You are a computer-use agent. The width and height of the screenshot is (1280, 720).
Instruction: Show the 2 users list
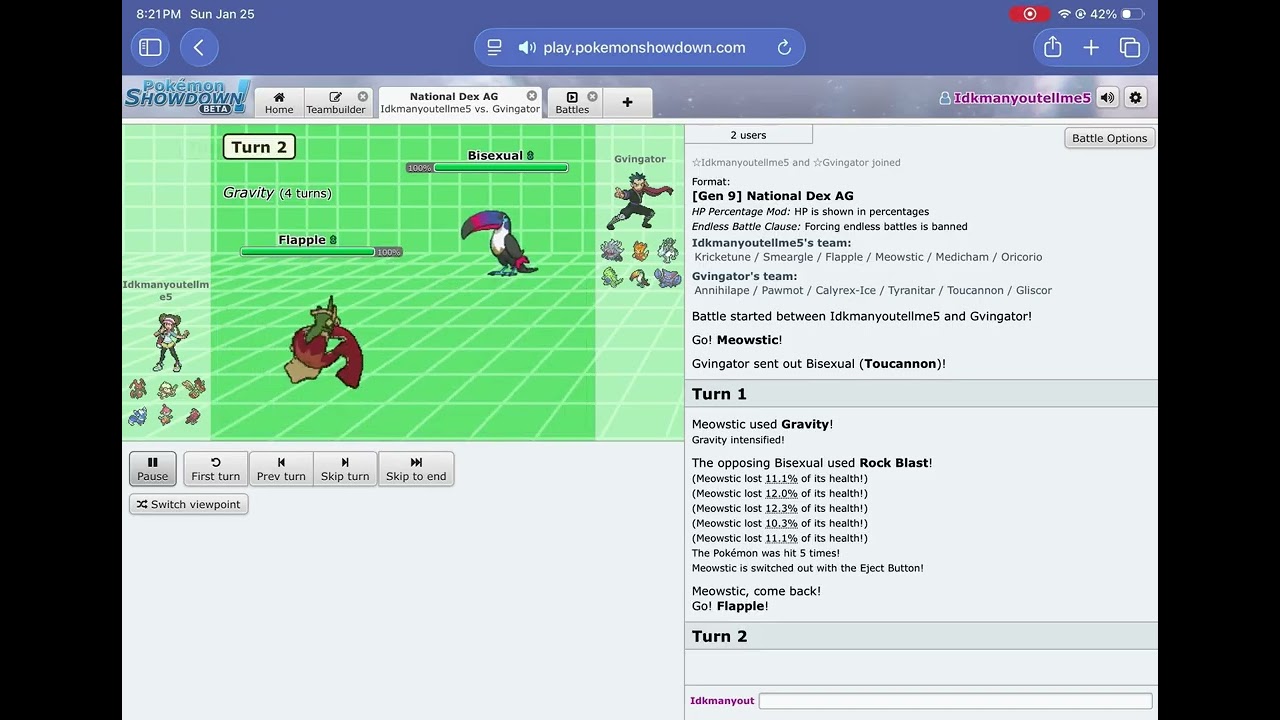tap(748, 135)
